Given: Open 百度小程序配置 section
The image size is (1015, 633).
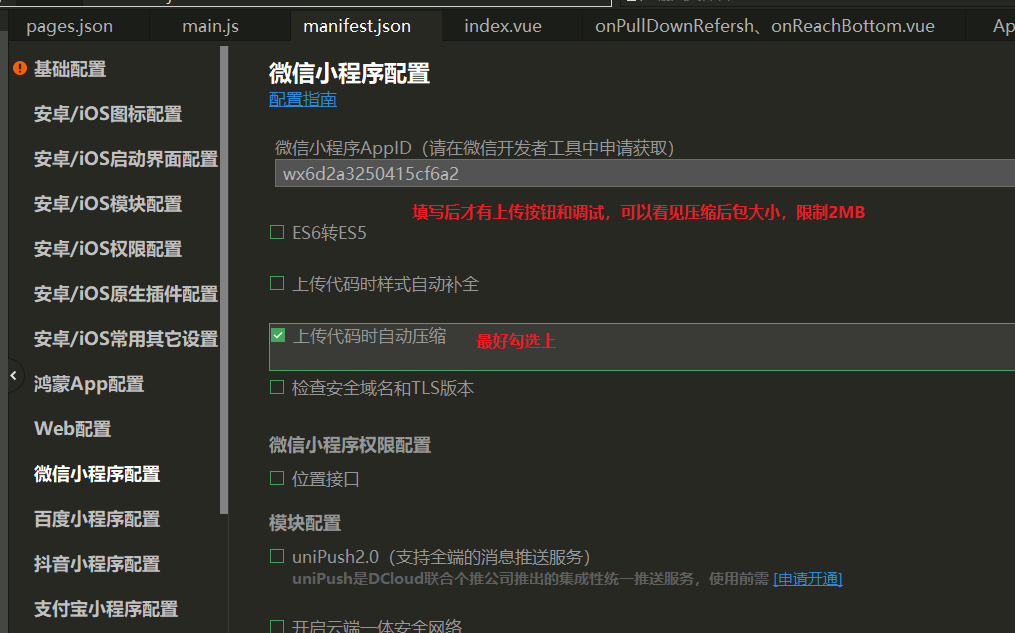Looking at the screenshot, I should [x=97, y=518].
